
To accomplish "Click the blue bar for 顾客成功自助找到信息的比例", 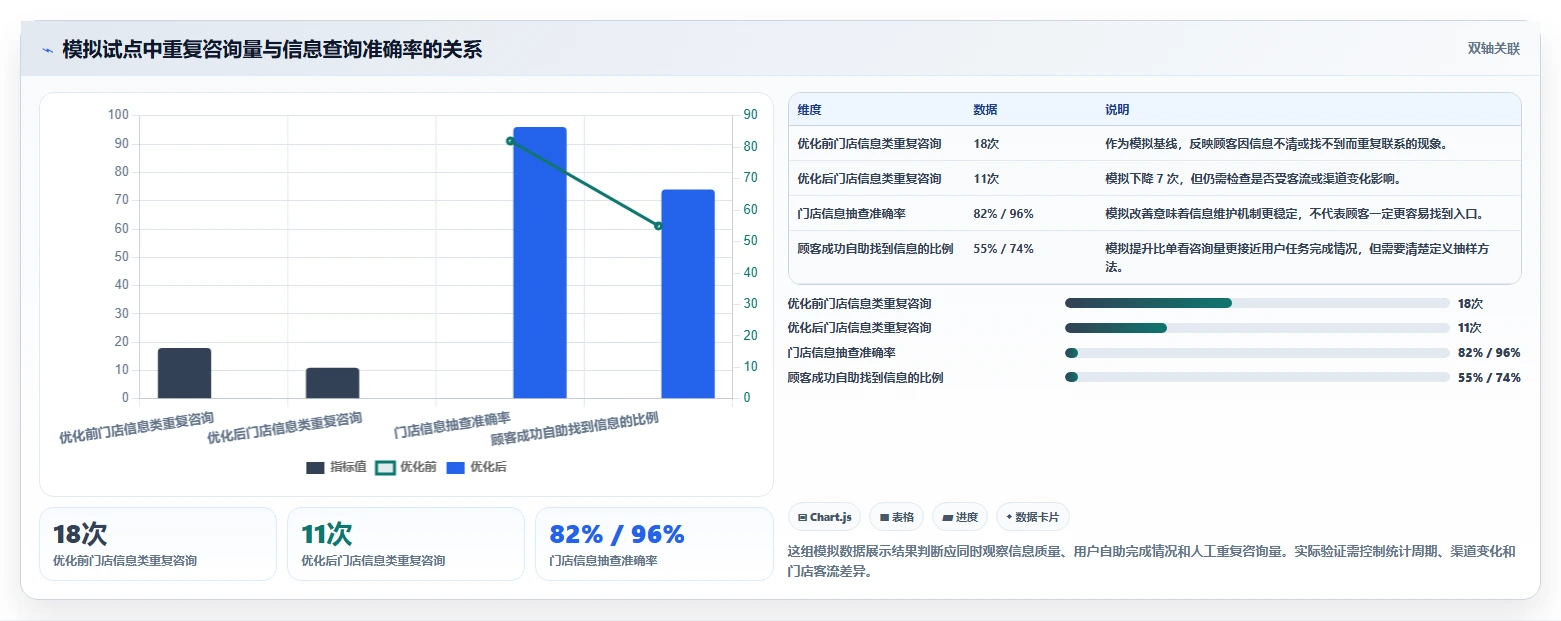I will coord(688,294).
